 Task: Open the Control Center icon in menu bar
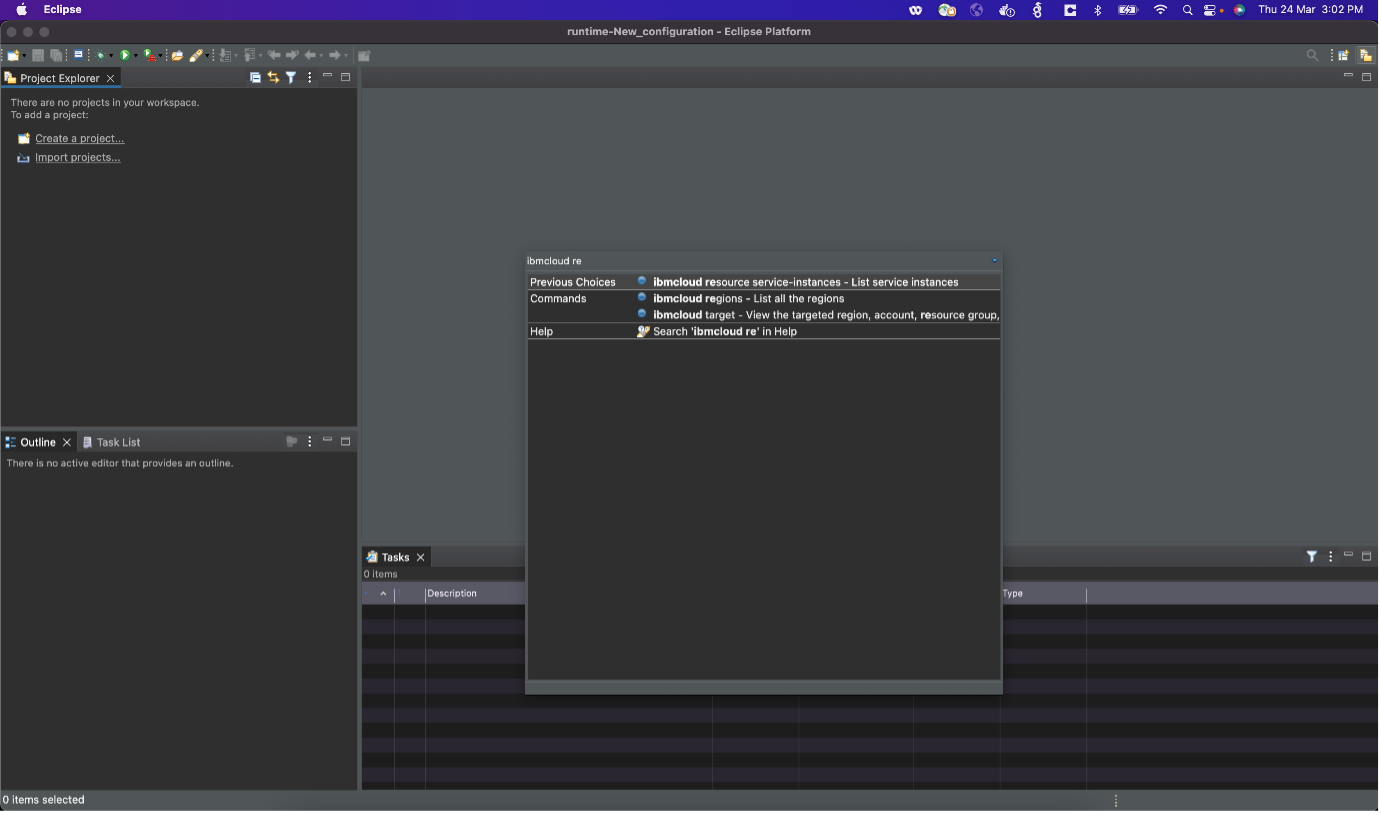(1211, 10)
